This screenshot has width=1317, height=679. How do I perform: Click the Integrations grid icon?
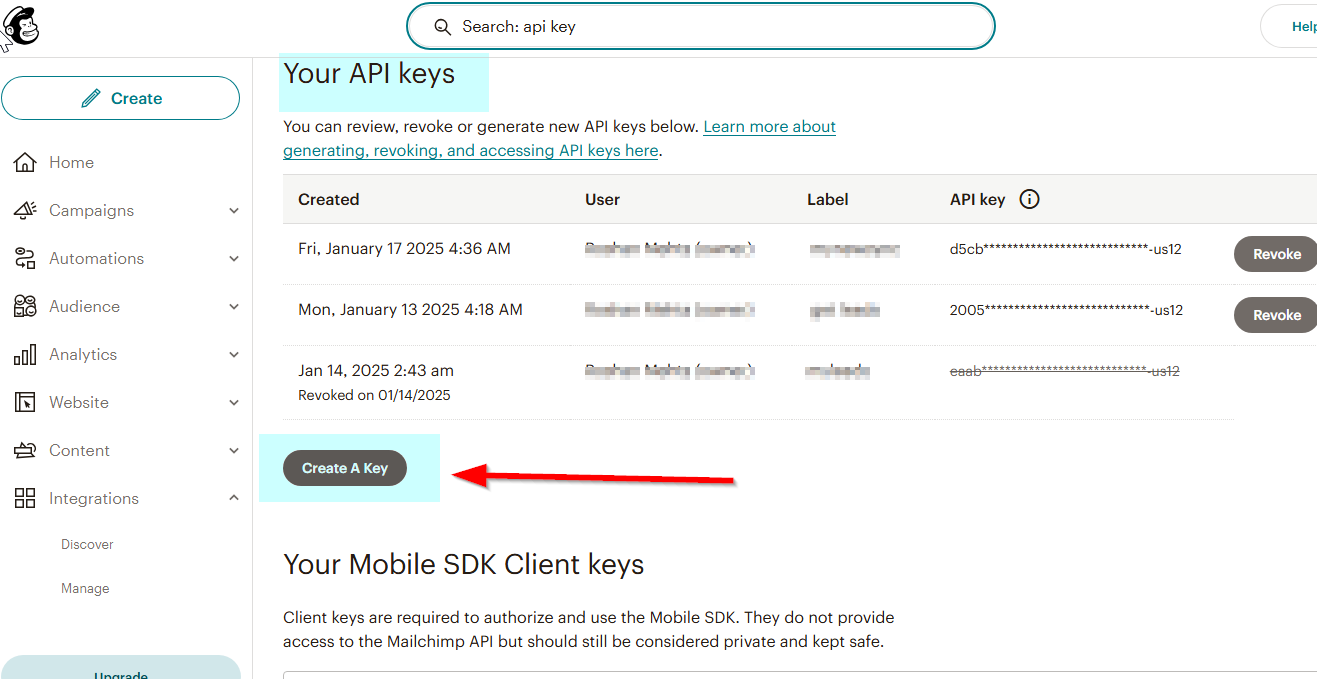coord(25,498)
